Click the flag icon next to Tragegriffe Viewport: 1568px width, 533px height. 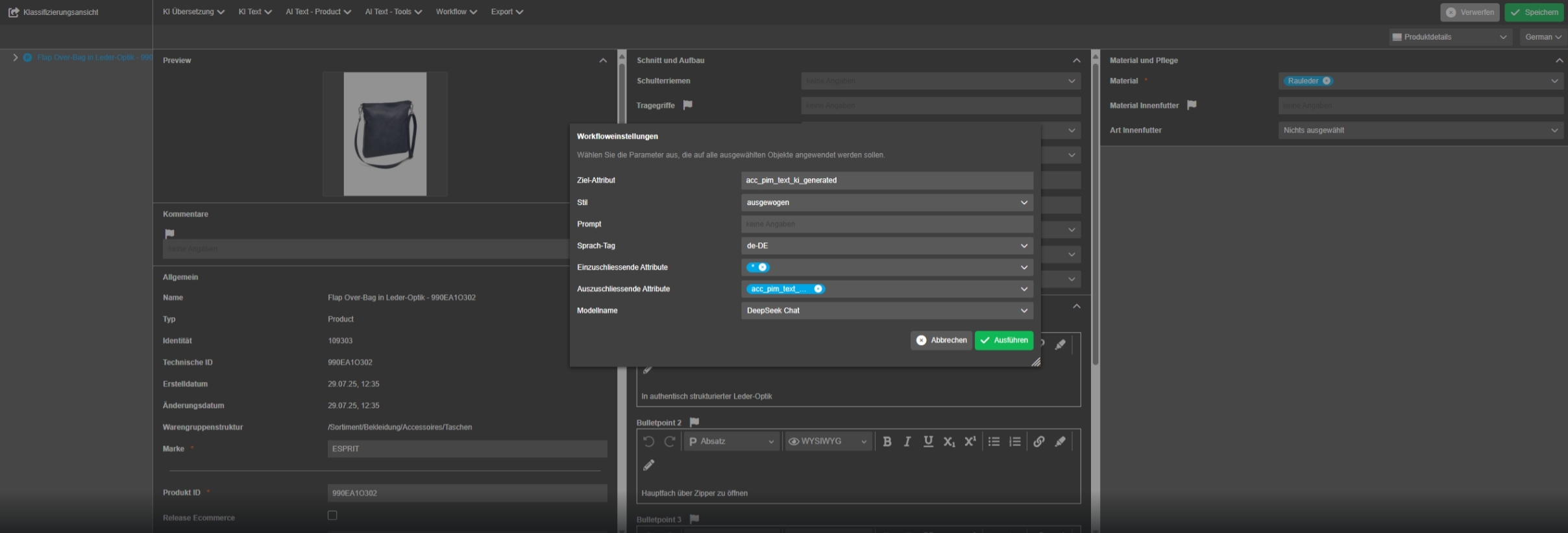tap(688, 105)
